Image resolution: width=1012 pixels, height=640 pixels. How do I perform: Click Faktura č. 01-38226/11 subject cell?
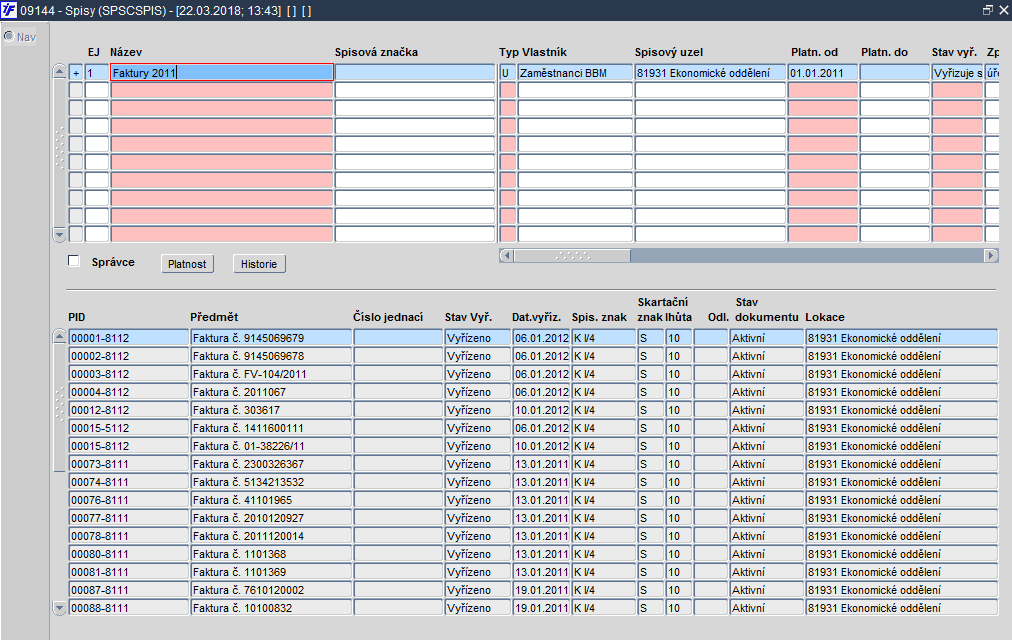click(271, 446)
